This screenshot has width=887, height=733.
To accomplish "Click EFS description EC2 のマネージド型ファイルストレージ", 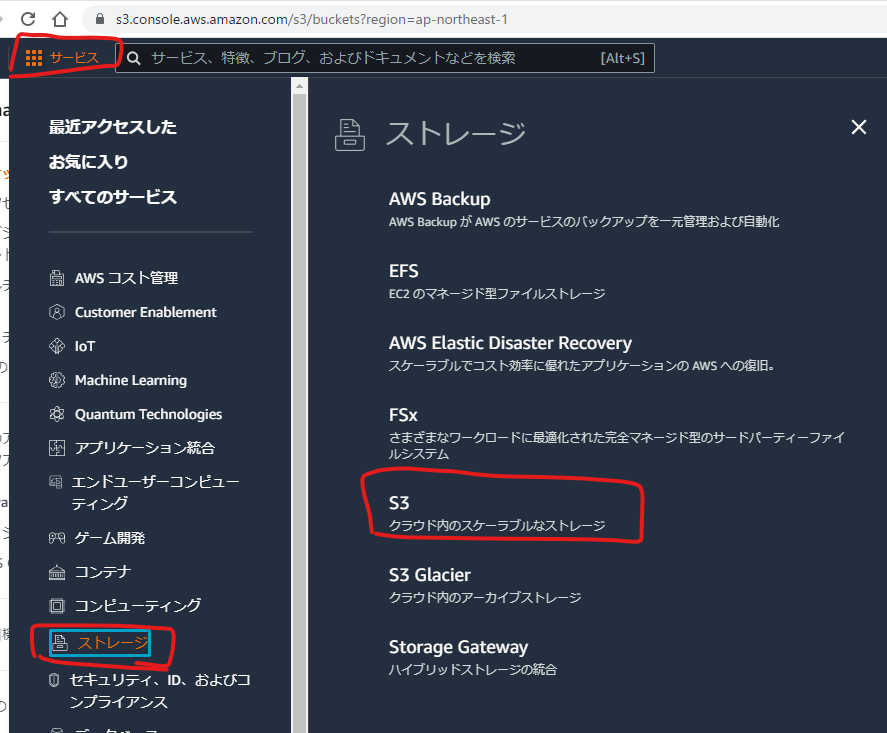I will point(497,294).
